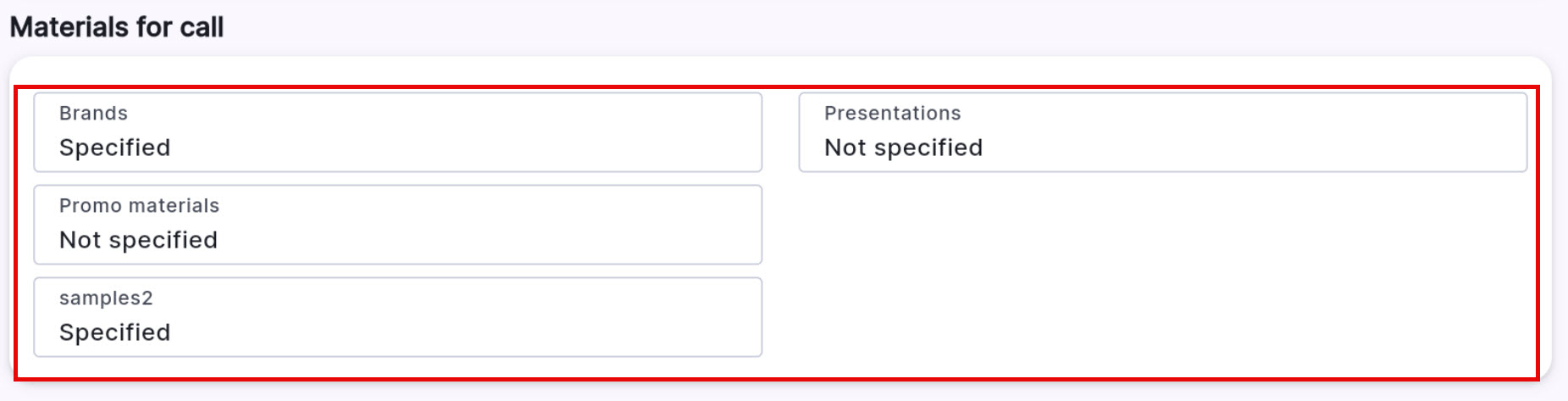The width and height of the screenshot is (1568, 401).
Task: Select "Not specified" value under Promo materials
Action: pyautogui.click(x=138, y=240)
